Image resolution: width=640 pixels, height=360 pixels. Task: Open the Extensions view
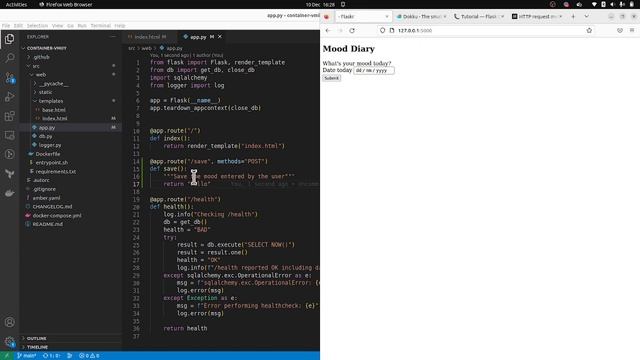coord(9,116)
